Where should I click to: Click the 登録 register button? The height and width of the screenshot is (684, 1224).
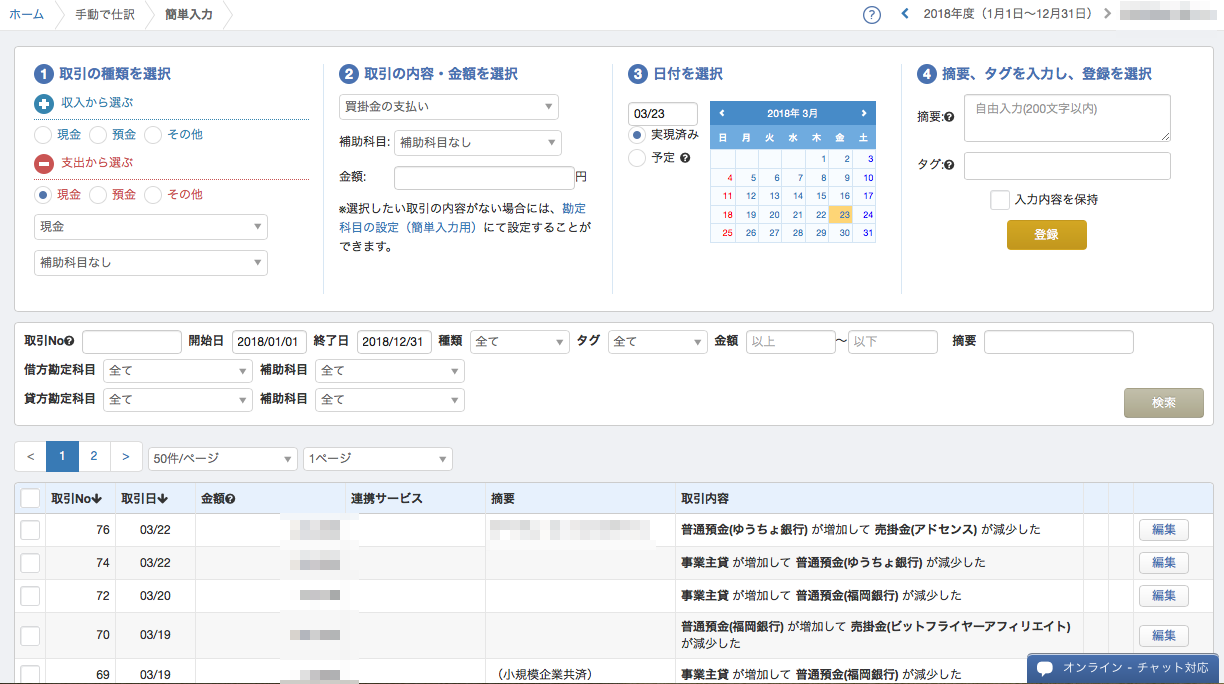1046,234
